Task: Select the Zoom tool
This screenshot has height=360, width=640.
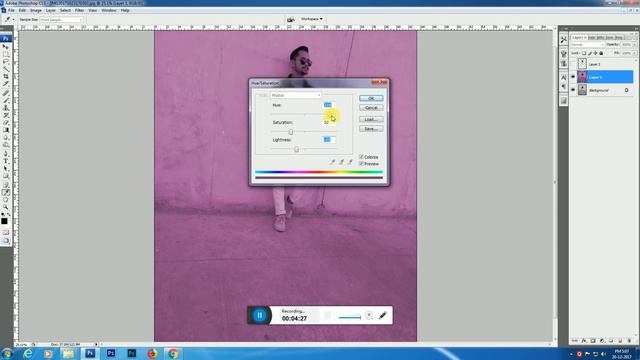Action: point(6,207)
